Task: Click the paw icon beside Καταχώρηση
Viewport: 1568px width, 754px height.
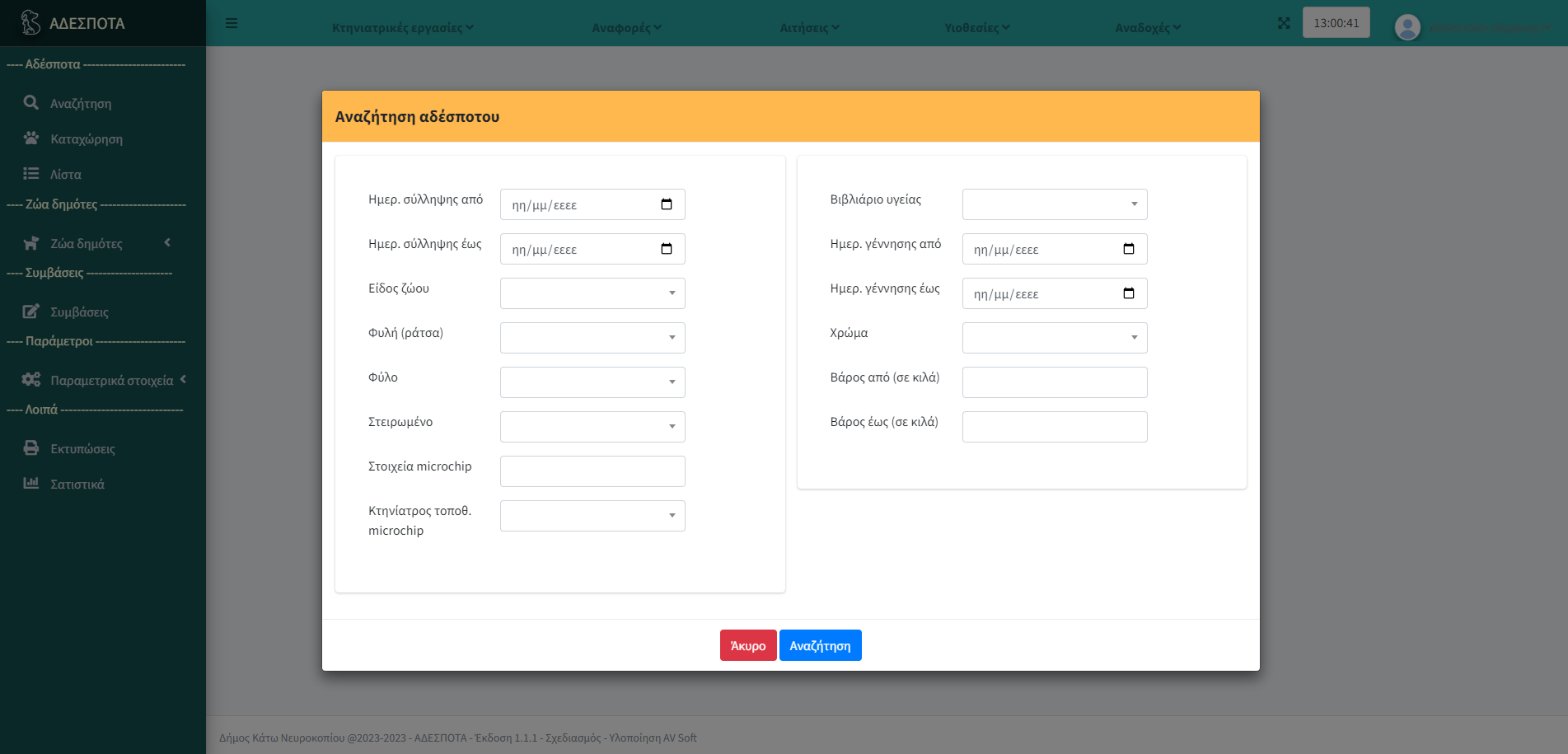Action: (x=31, y=138)
